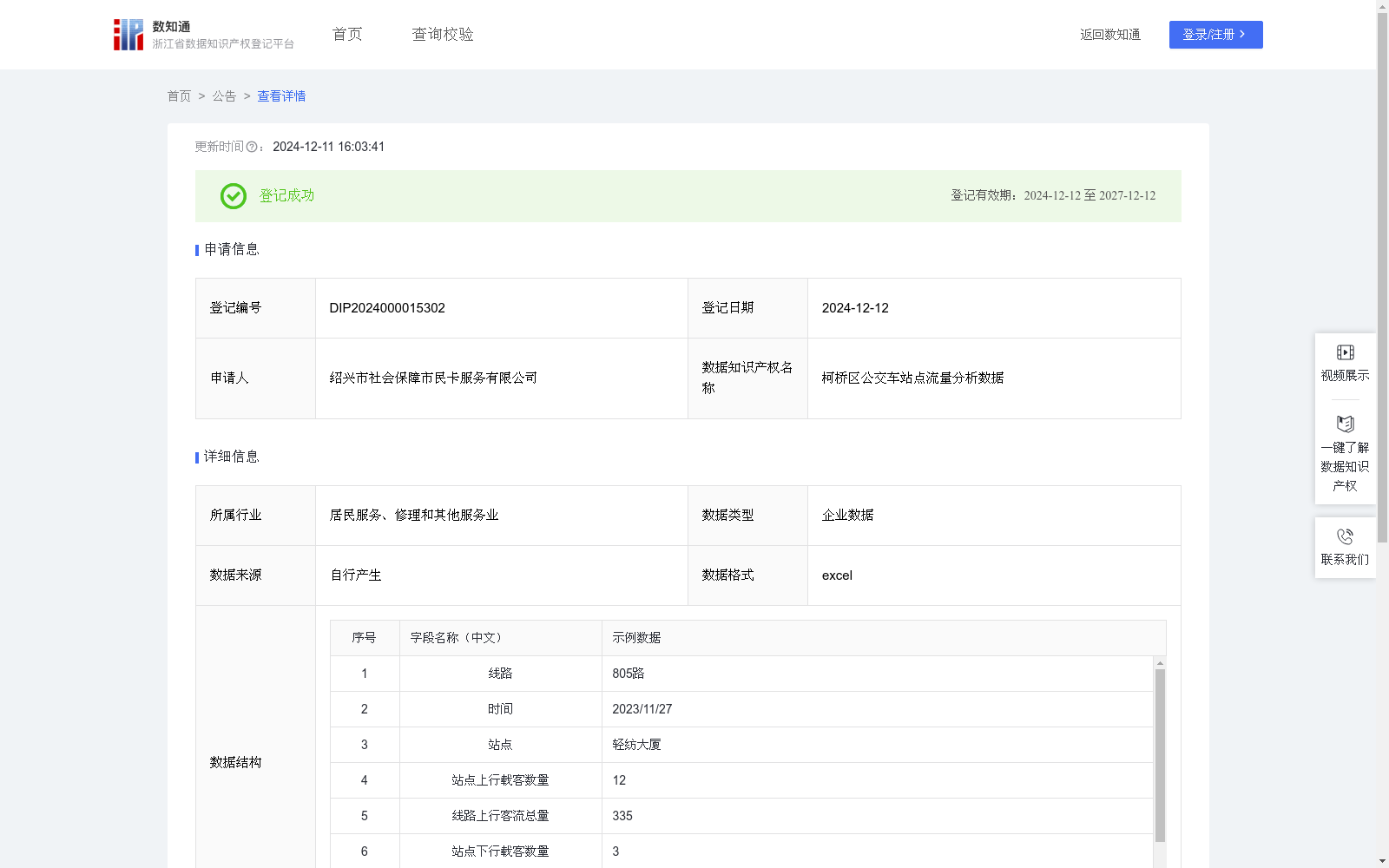
Task: Click the 时间 field name row
Action: (x=500, y=709)
